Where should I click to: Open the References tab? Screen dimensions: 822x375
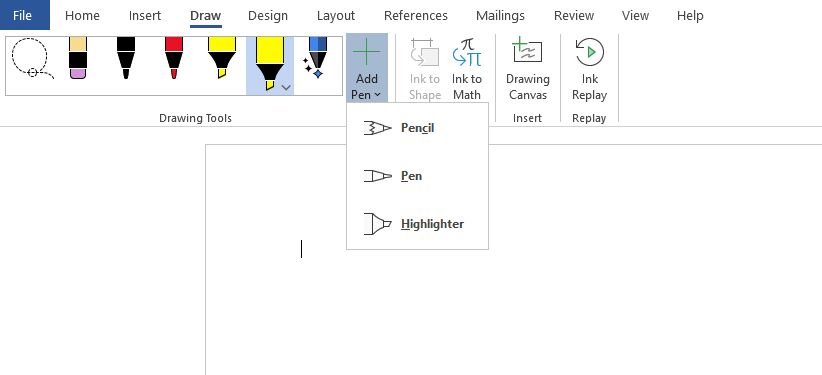tap(416, 16)
